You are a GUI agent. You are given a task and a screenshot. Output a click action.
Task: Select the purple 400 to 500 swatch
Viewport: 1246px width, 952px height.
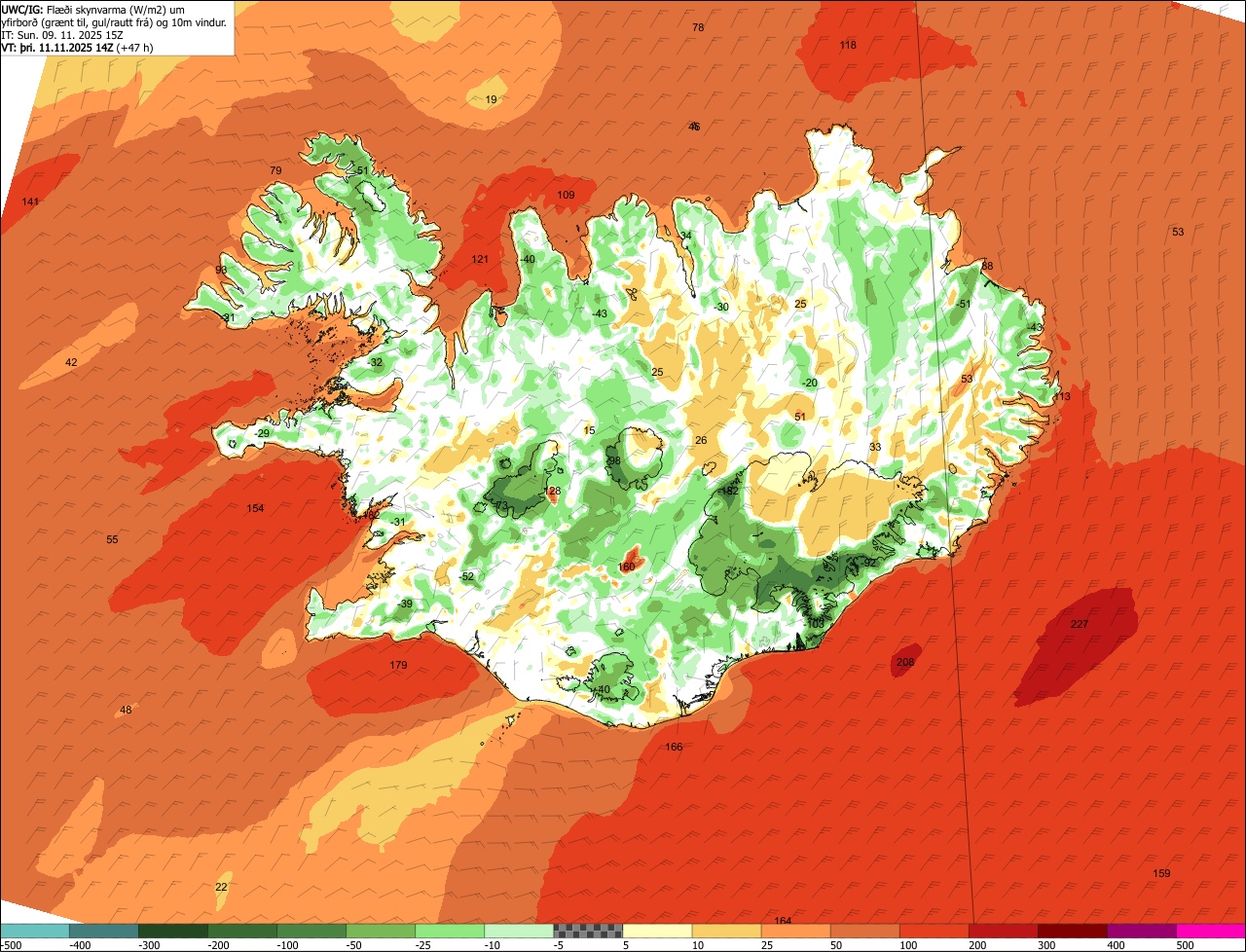click(1140, 931)
